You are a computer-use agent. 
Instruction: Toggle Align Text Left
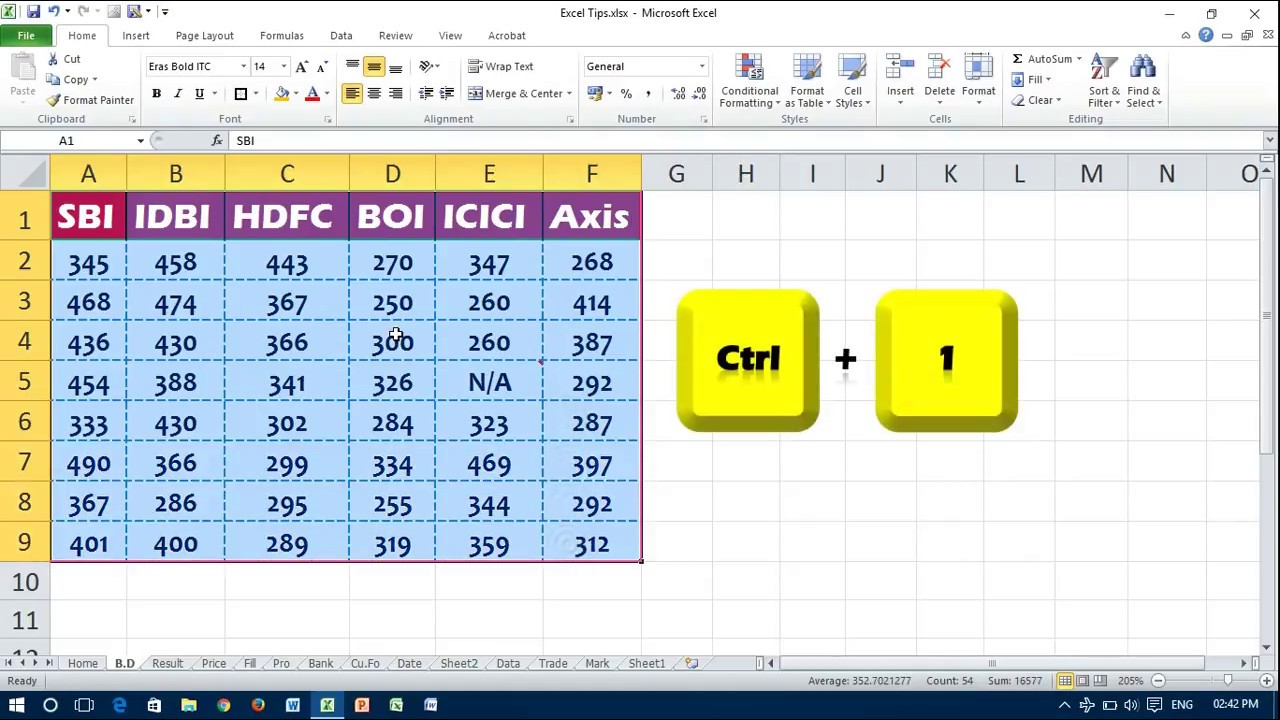[352, 93]
